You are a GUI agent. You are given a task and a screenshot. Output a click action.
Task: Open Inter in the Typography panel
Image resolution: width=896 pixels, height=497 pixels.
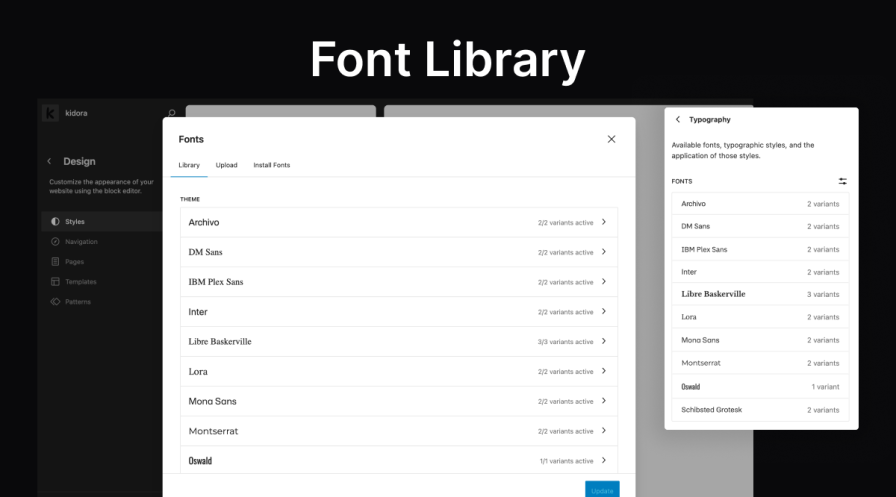pyautogui.click(x=760, y=272)
